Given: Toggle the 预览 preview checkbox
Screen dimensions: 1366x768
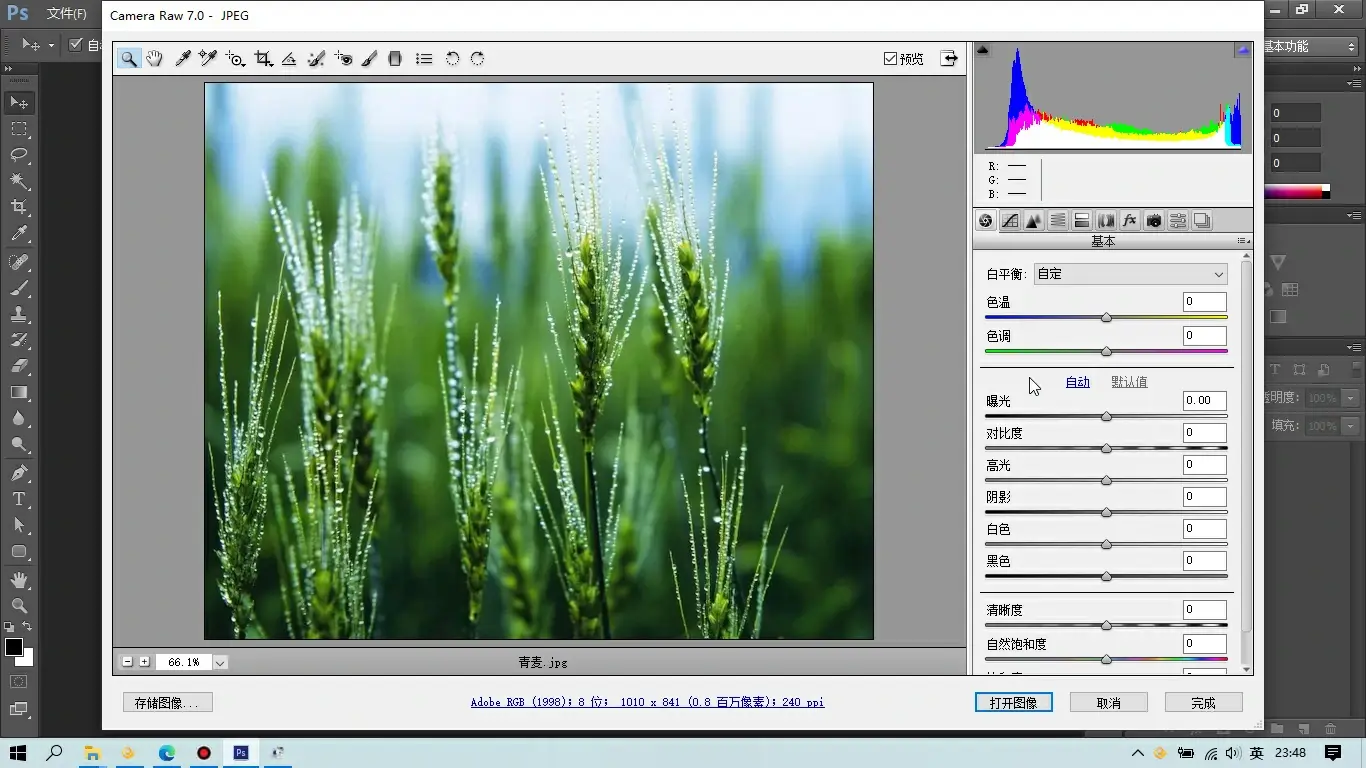Looking at the screenshot, I should pyautogui.click(x=890, y=59).
